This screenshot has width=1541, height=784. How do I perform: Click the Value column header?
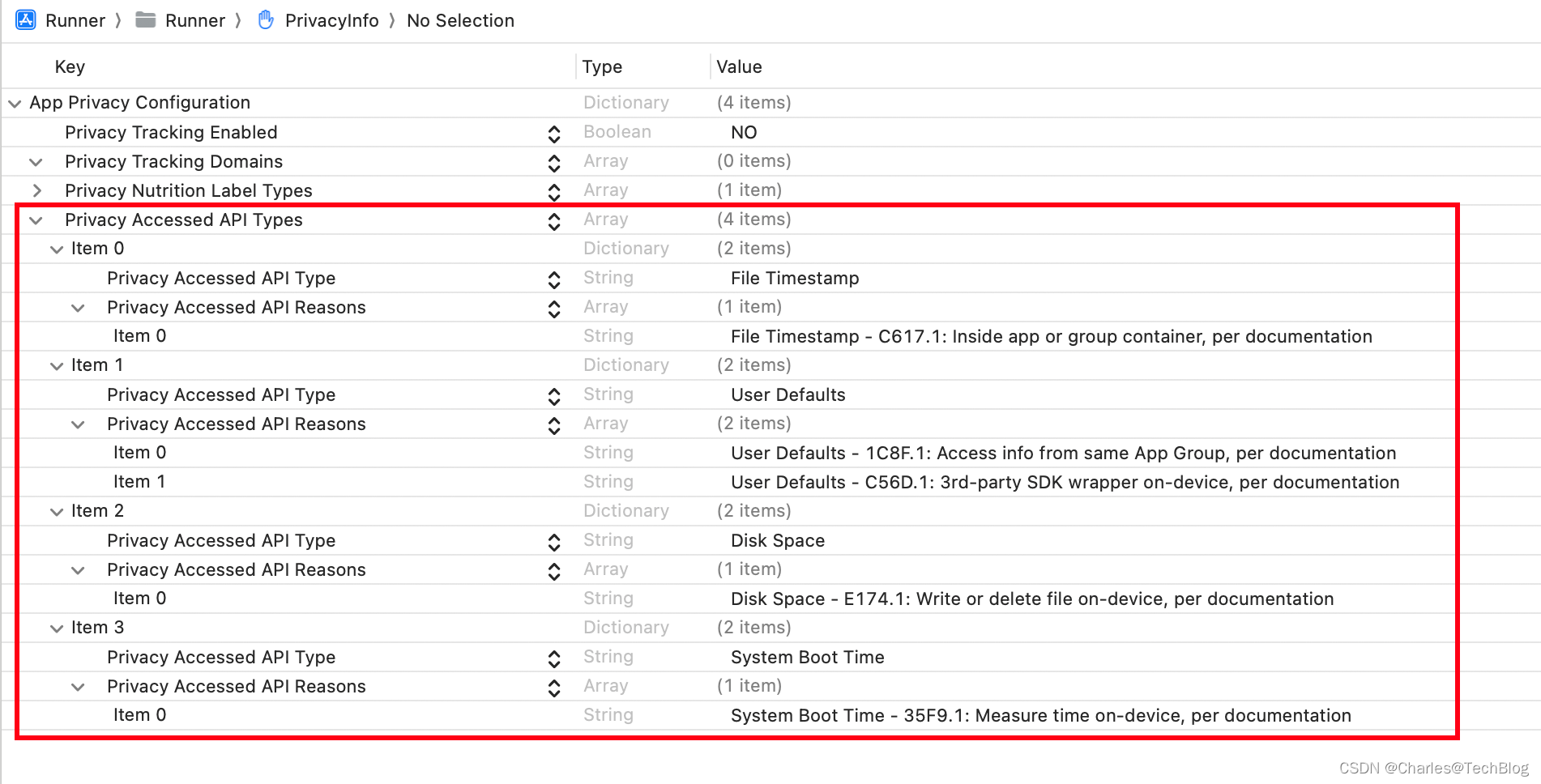click(739, 66)
